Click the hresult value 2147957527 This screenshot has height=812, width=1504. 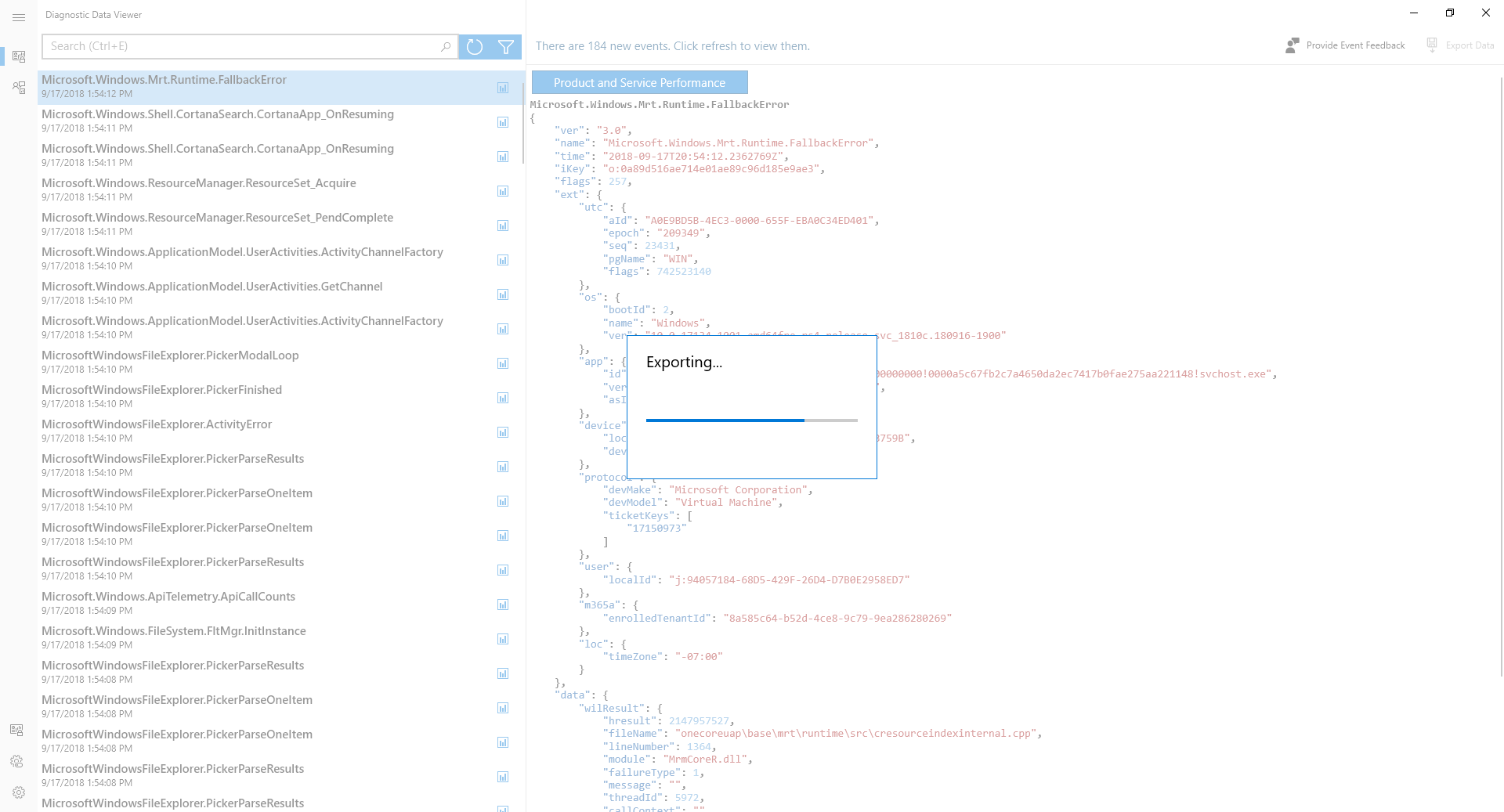pyautogui.click(x=699, y=721)
